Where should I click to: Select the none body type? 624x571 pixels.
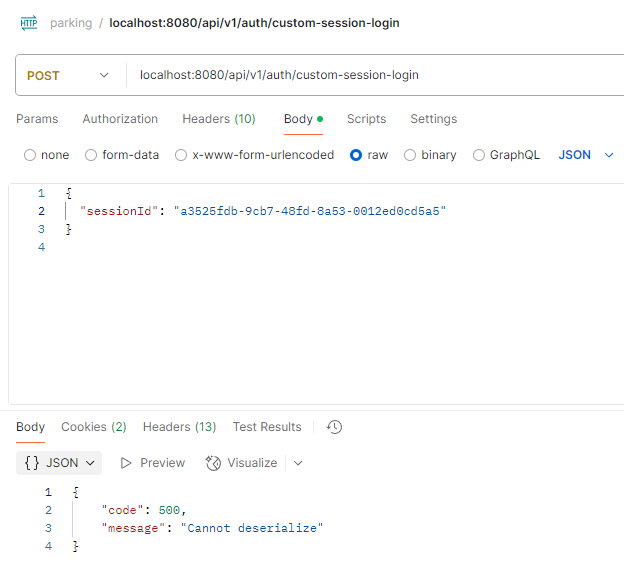(x=47, y=155)
